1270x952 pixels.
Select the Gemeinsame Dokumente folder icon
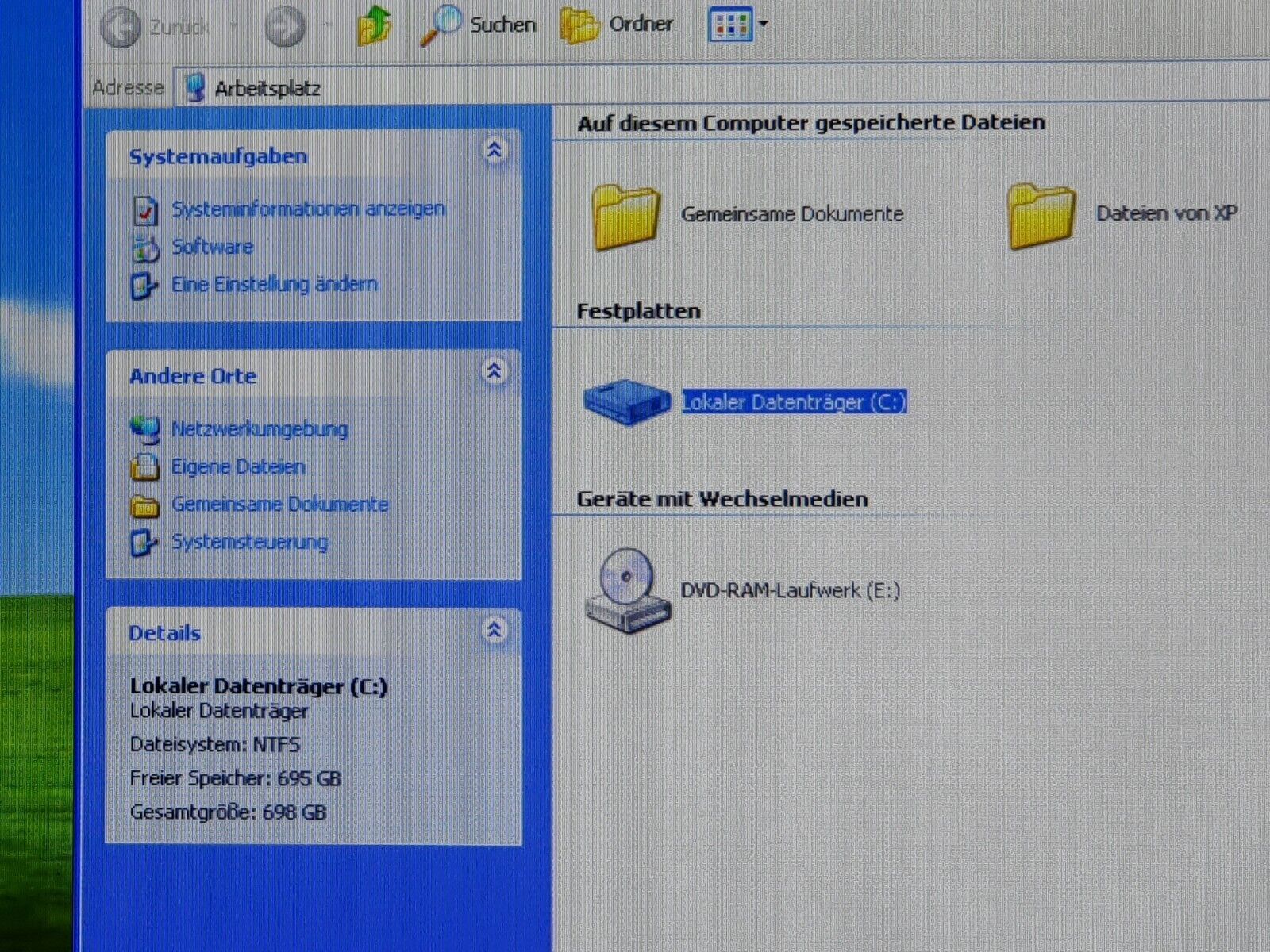click(x=626, y=216)
